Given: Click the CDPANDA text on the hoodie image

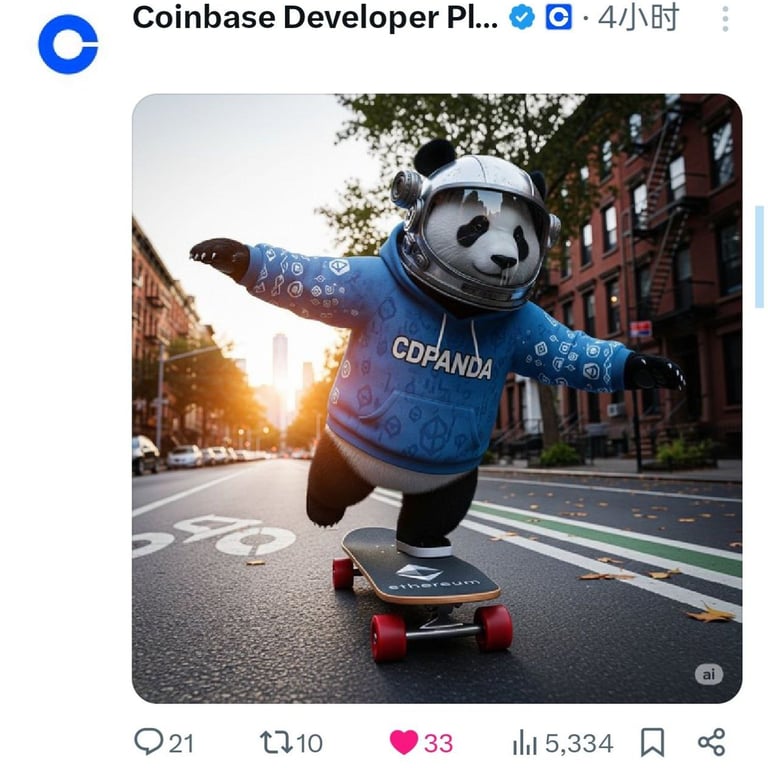Looking at the screenshot, I should tap(442, 358).
